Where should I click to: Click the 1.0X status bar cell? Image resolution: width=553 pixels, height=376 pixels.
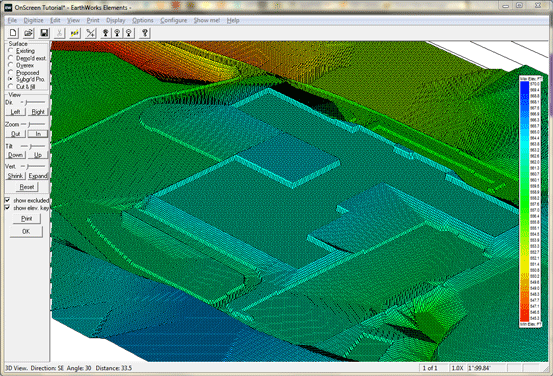point(457,368)
